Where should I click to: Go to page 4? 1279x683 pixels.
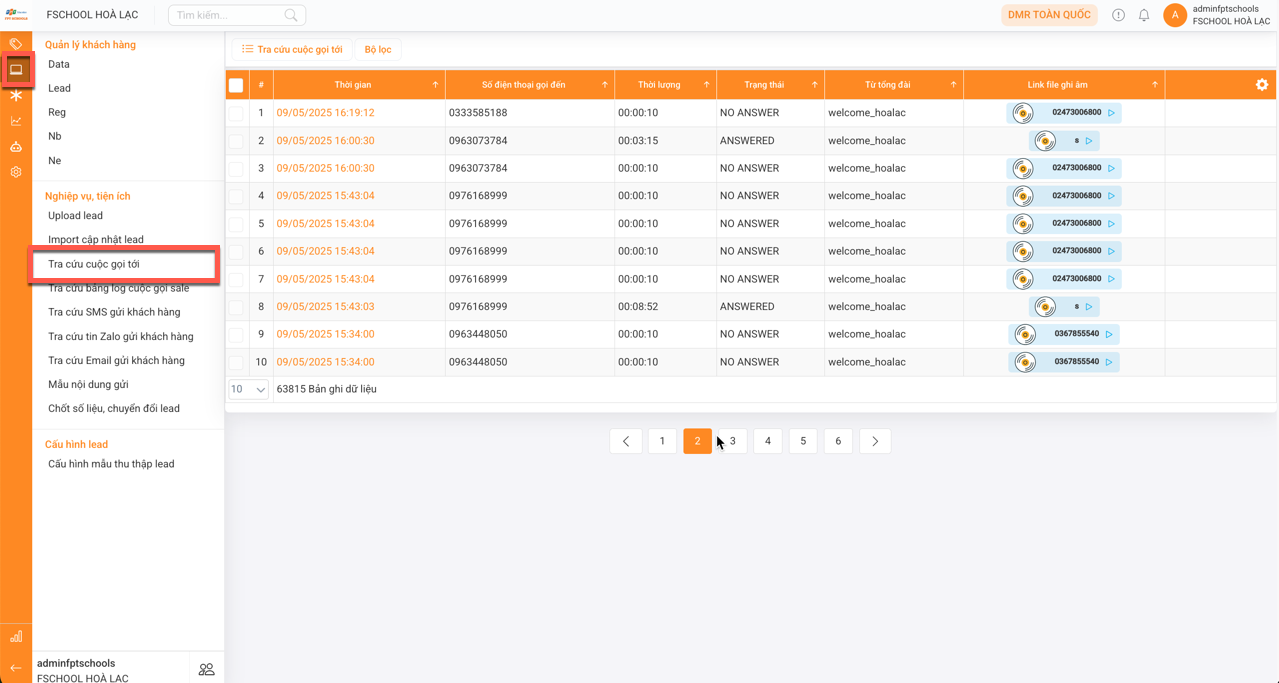point(768,441)
